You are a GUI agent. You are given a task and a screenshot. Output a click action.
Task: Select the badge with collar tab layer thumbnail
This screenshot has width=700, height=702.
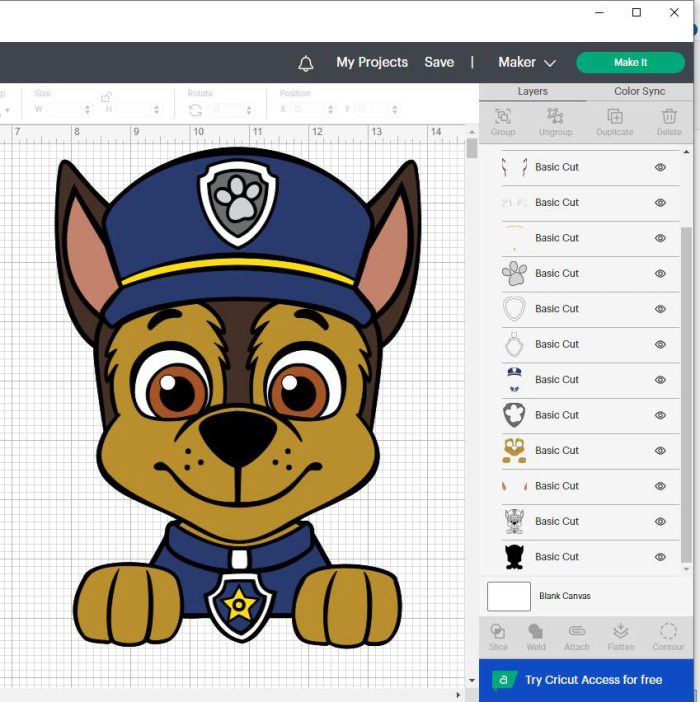pos(514,344)
